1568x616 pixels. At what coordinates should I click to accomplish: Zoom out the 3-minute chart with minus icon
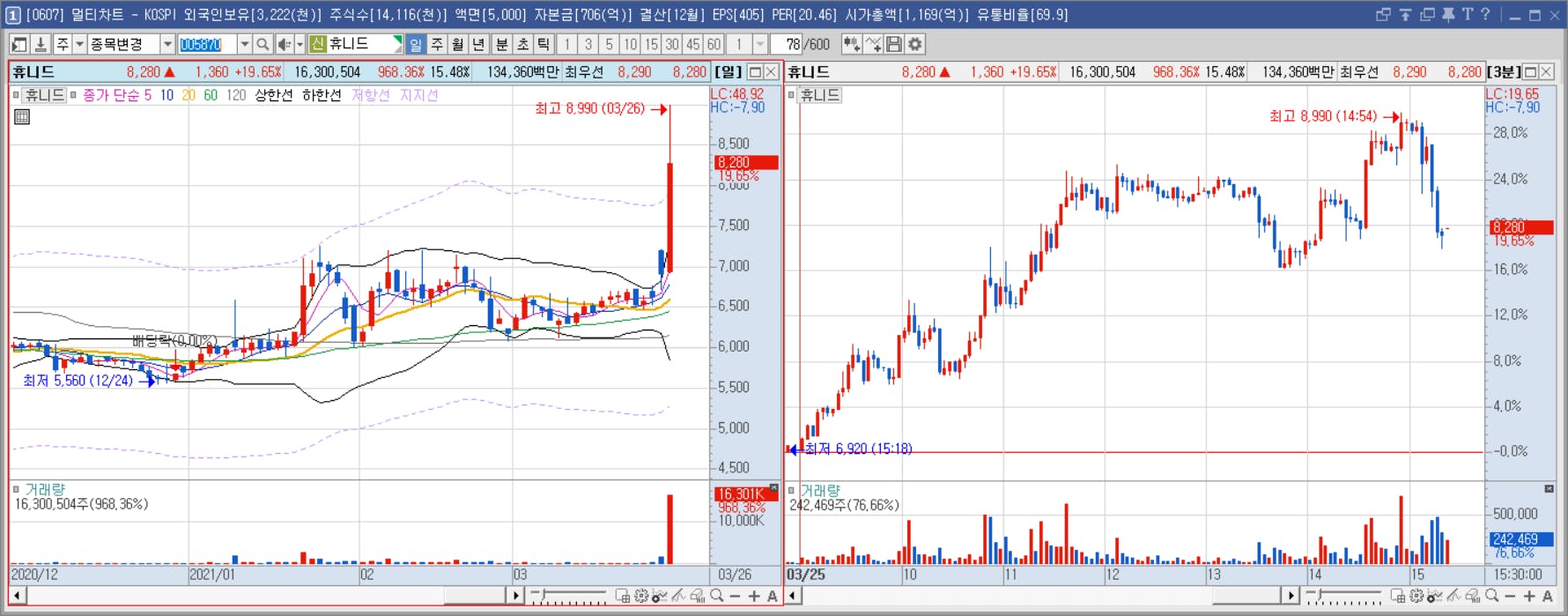[x=1511, y=597]
